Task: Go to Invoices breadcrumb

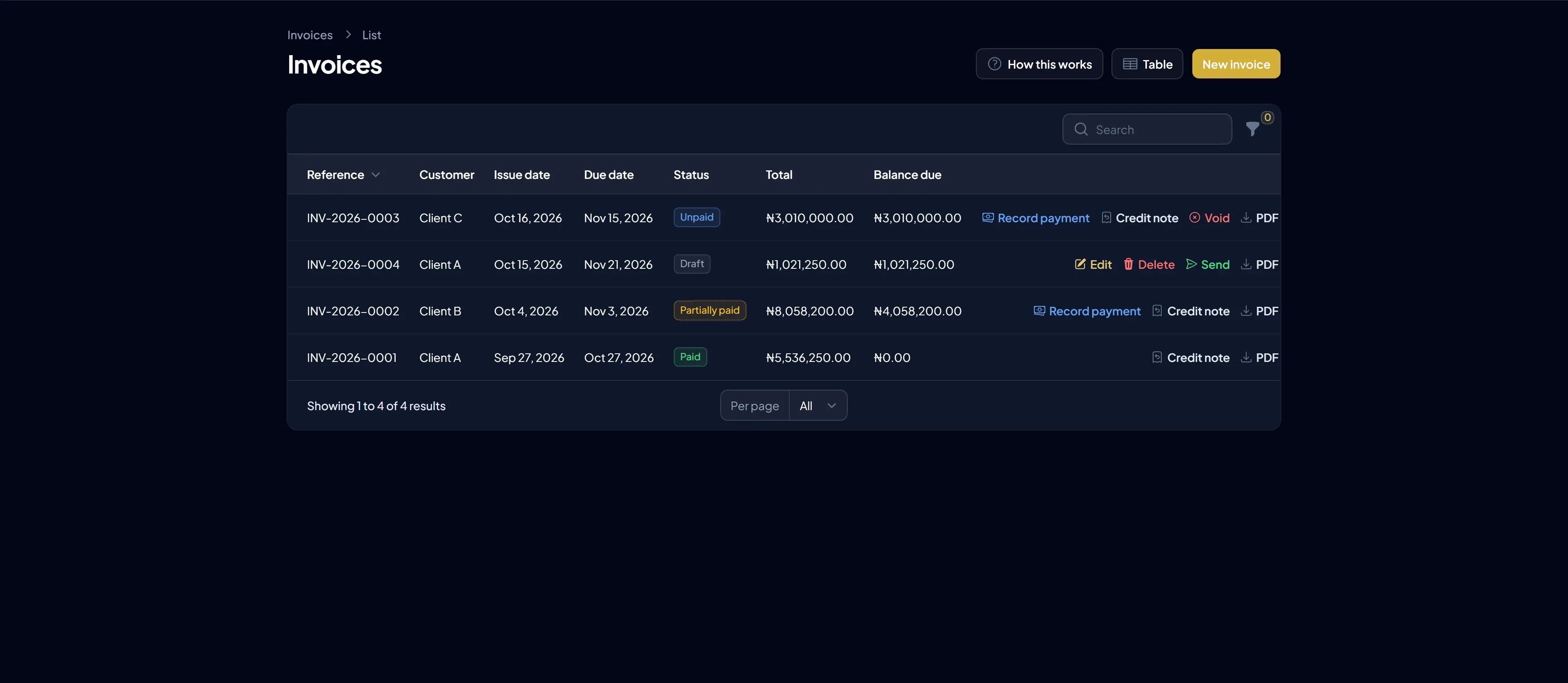Action: [310, 35]
